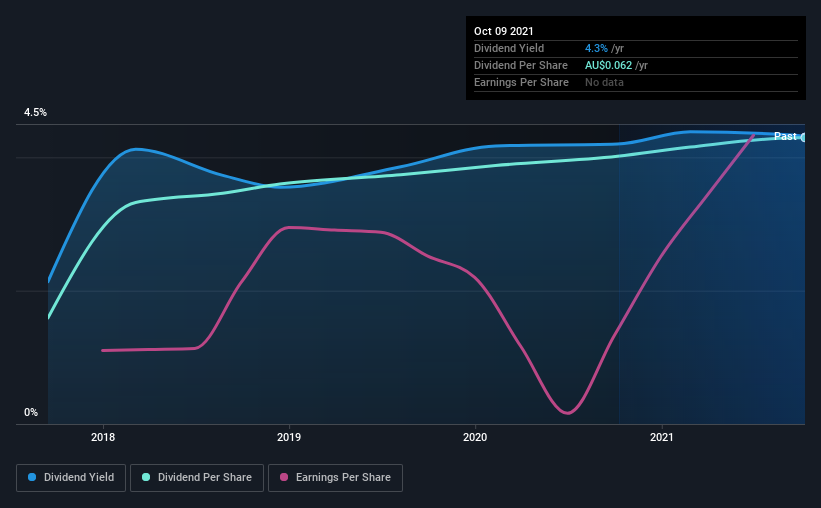Click the 'Past' marker label
The image size is (821, 508).
click(x=785, y=136)
